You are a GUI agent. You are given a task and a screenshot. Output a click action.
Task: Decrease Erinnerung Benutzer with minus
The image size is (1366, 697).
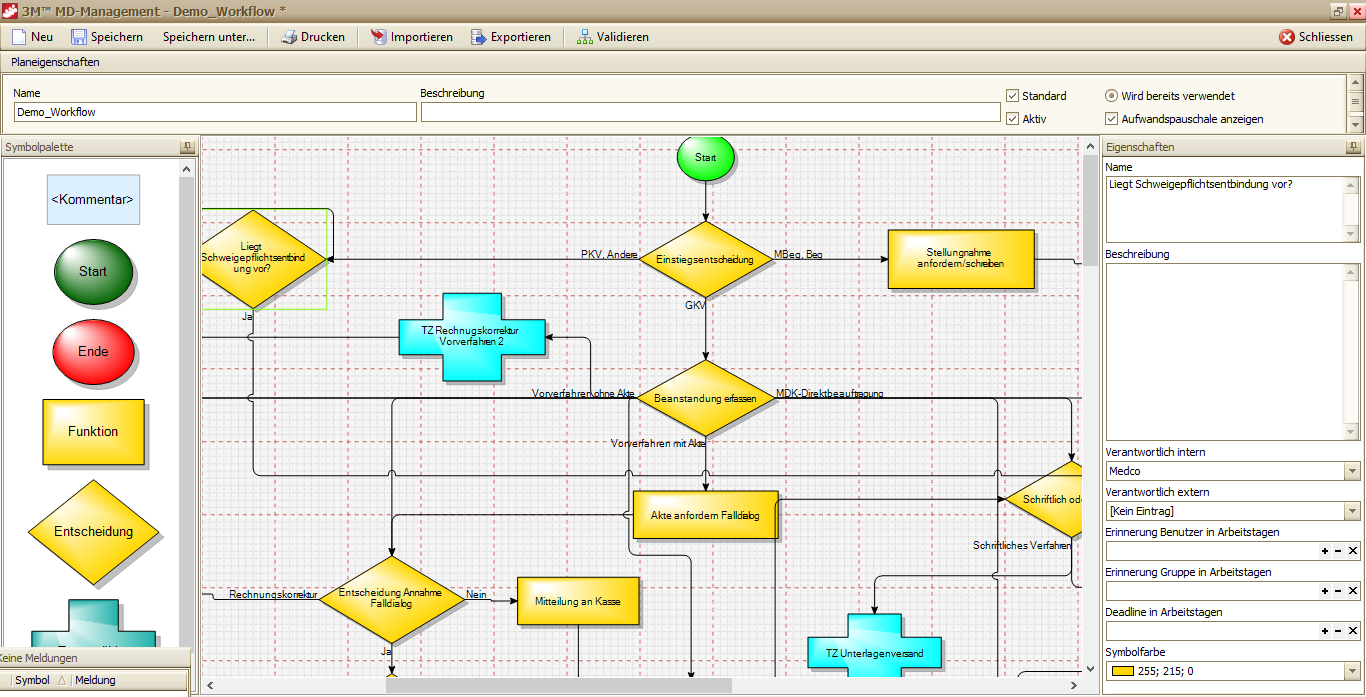1338,551
